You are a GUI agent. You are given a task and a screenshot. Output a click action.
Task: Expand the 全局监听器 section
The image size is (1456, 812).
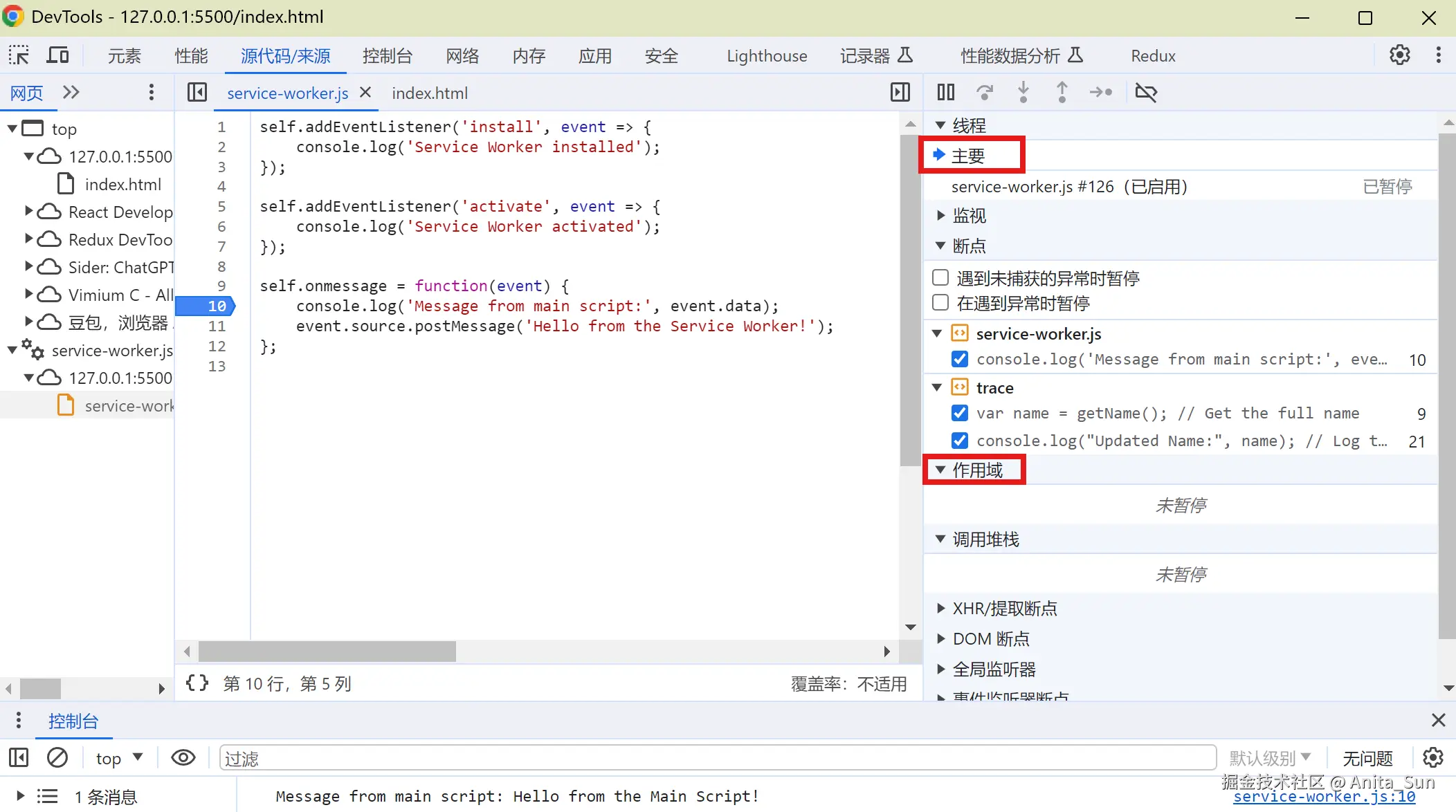click(x=940, y=669)
